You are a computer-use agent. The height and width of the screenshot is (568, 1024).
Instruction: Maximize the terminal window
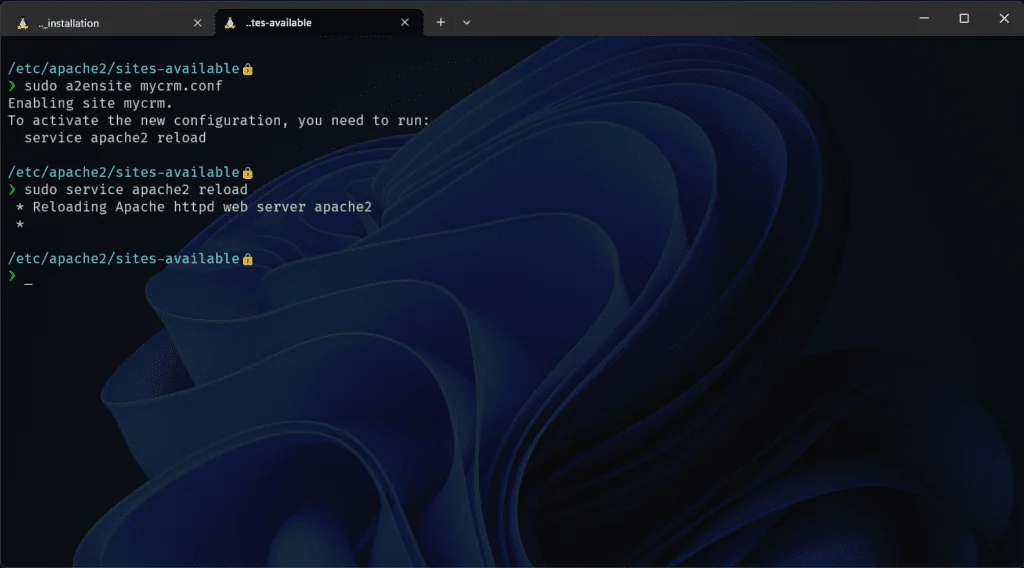[964, 18]
